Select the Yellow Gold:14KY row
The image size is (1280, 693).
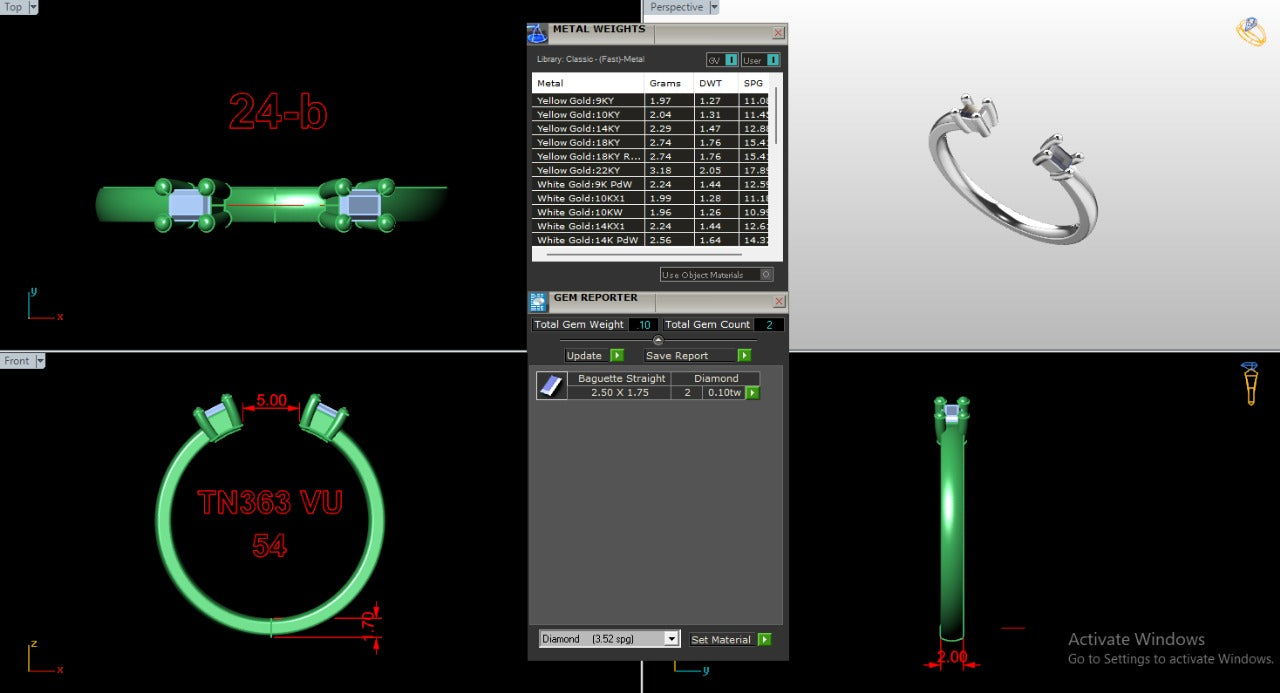pos(650,128)
